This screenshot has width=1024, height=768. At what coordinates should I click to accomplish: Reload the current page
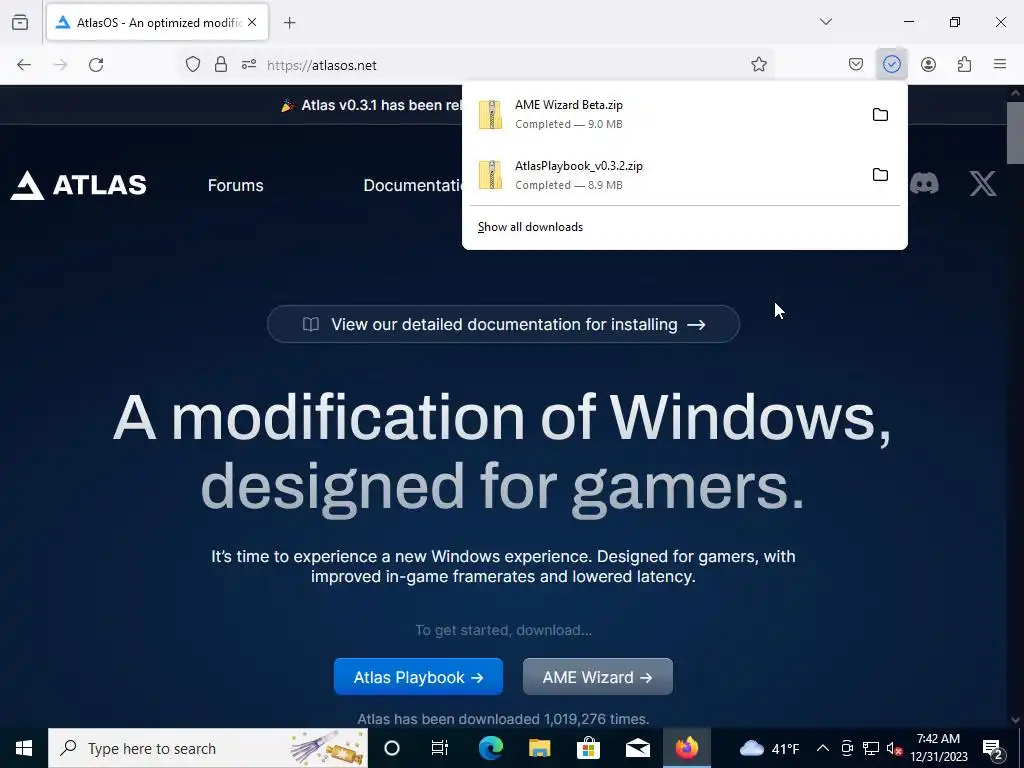(96, 65)
